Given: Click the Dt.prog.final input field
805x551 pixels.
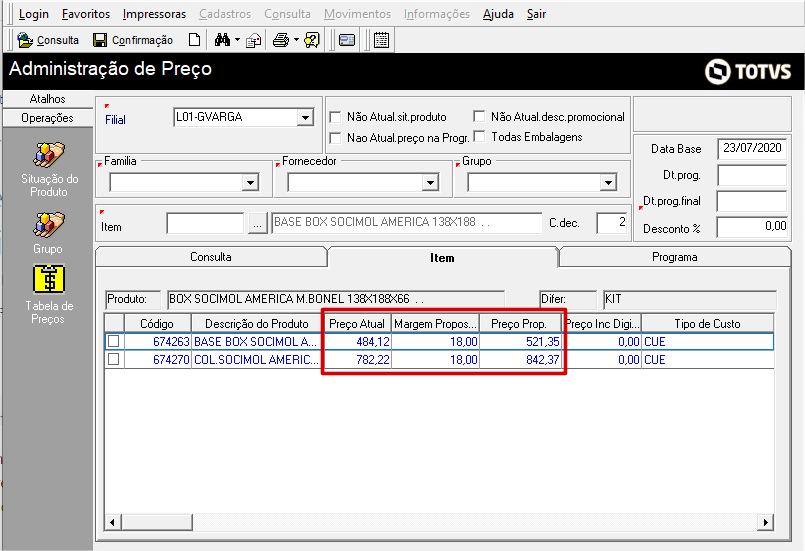Looking at the screenshot, I should tap(752, 201).
